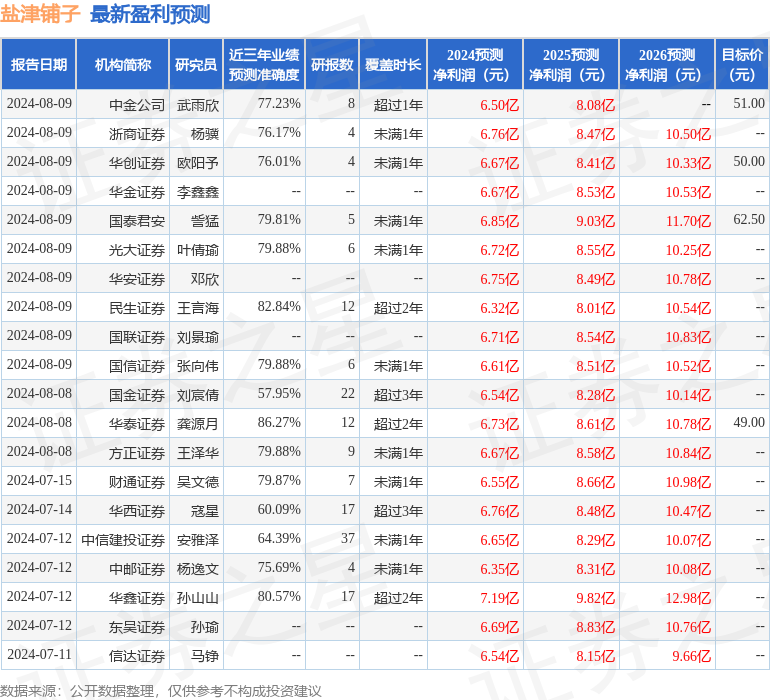Select the 2024预测净利润 column header
Image resolution: width=770 pixels, height=700 pixels.
[475, 64]
